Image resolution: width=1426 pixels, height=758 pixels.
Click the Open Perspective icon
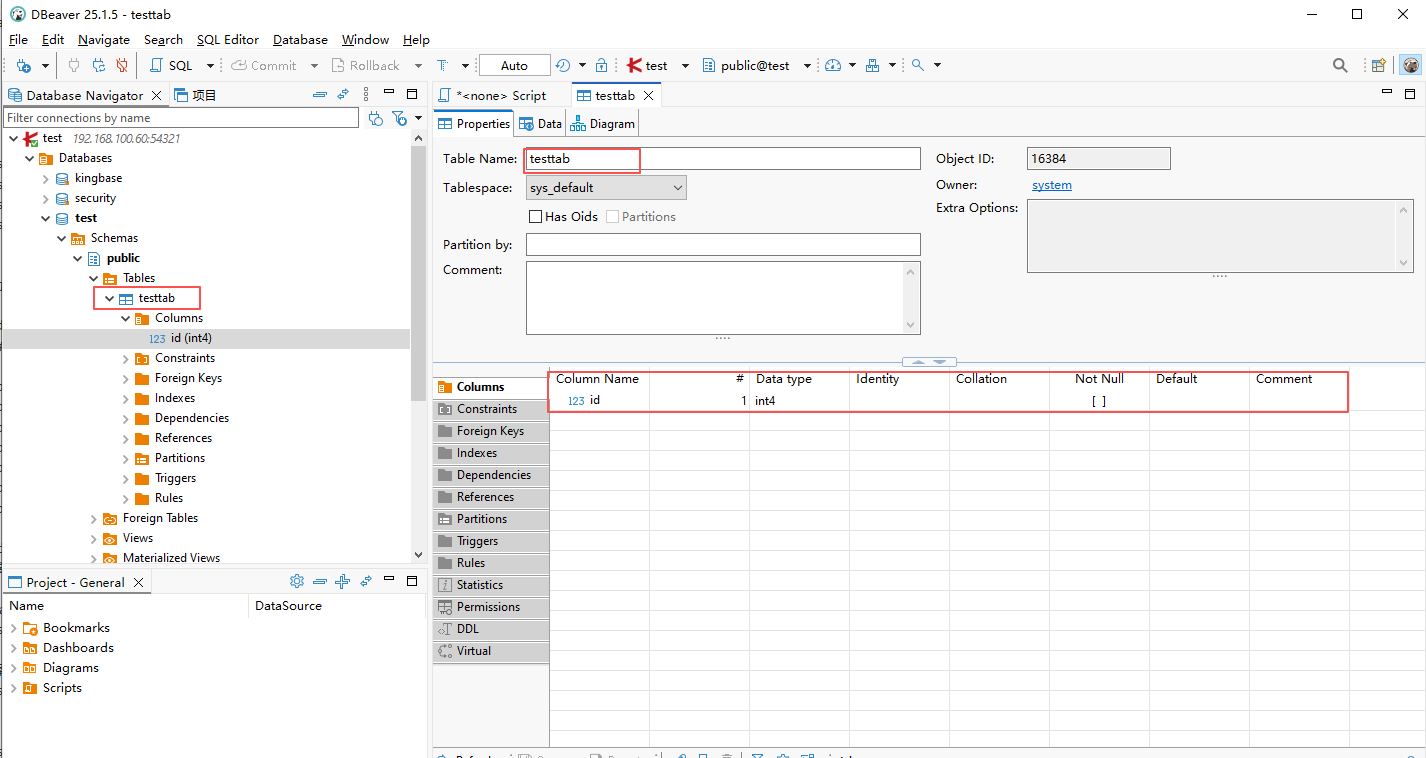(x=1379, y=66)
